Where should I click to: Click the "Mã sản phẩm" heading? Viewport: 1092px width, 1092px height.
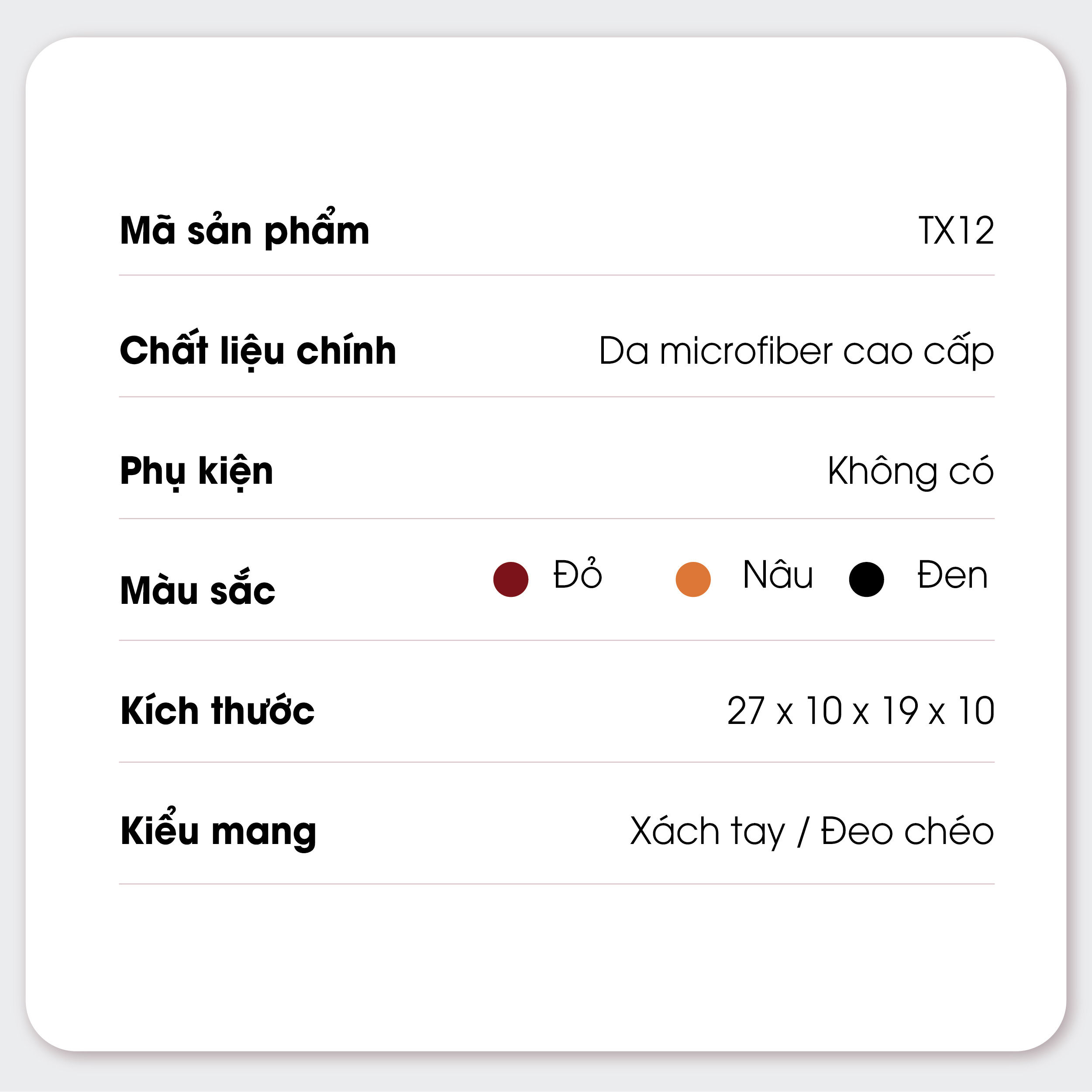[245, 231]
